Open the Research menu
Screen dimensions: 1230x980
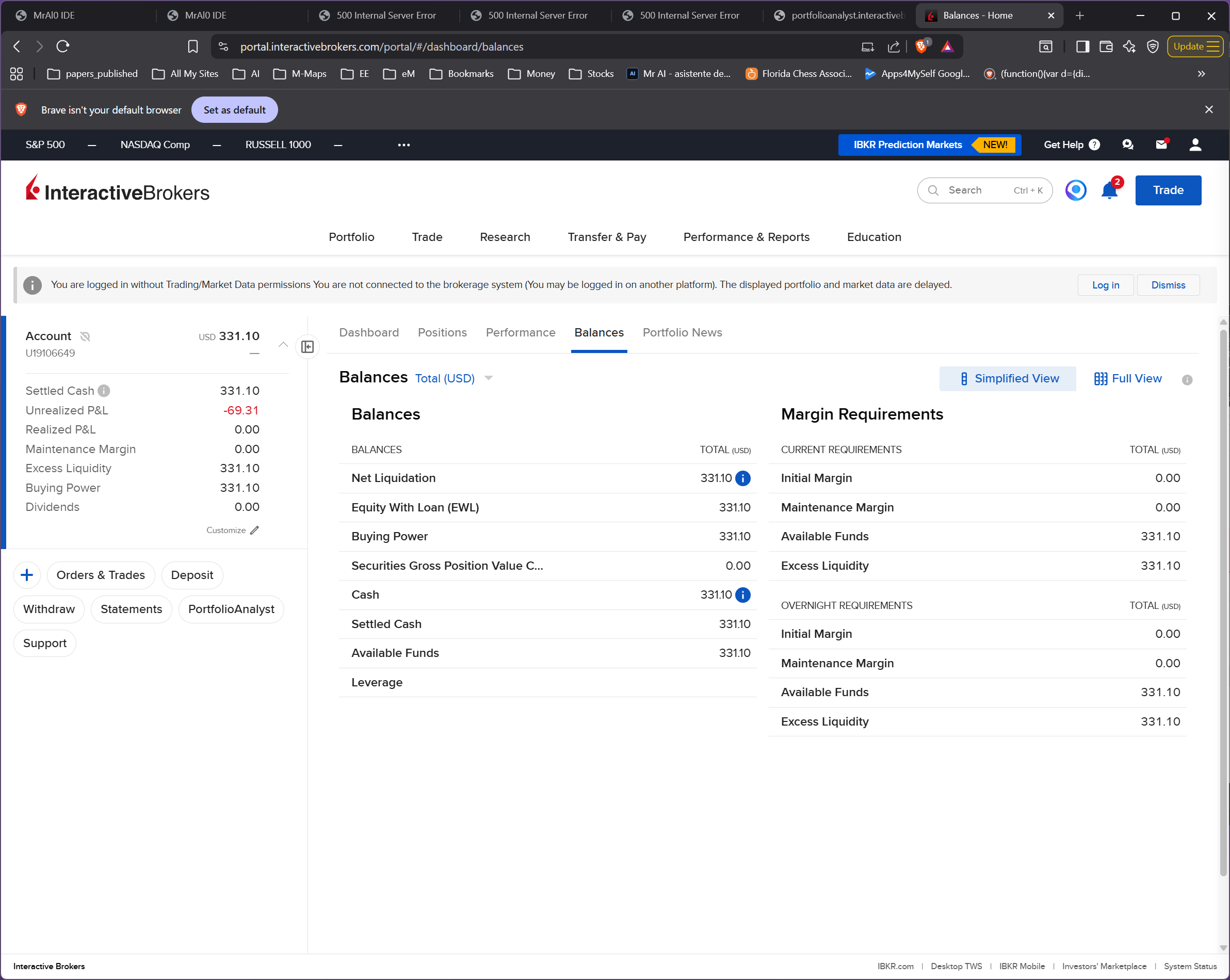click(505, 237)
